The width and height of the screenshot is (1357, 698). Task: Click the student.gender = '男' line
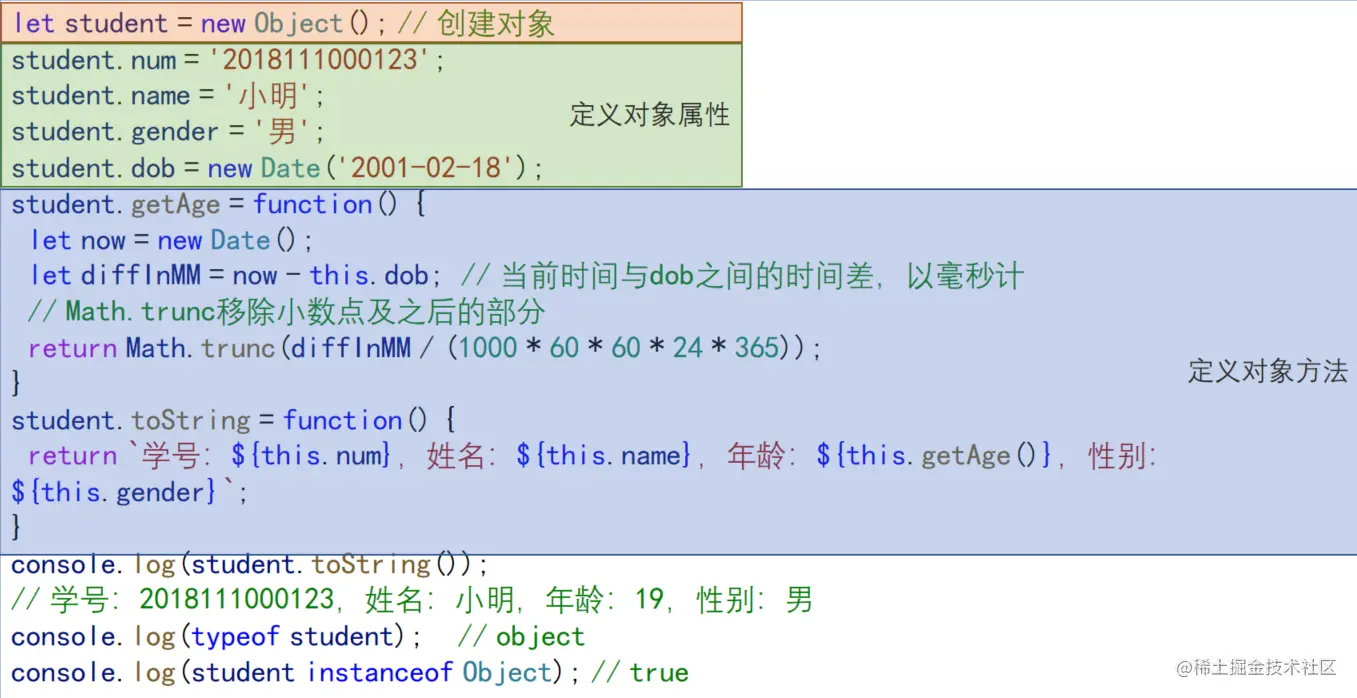coord(165,131)
